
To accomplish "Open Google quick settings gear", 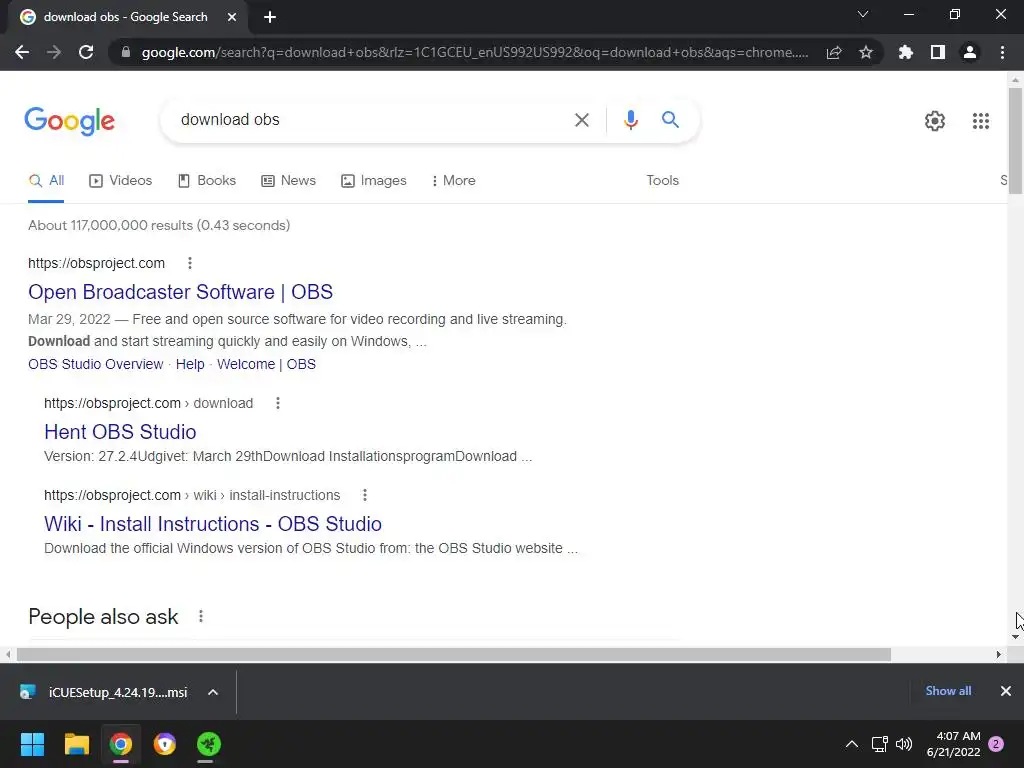I will pyautogui.click(x=935, y=121).
